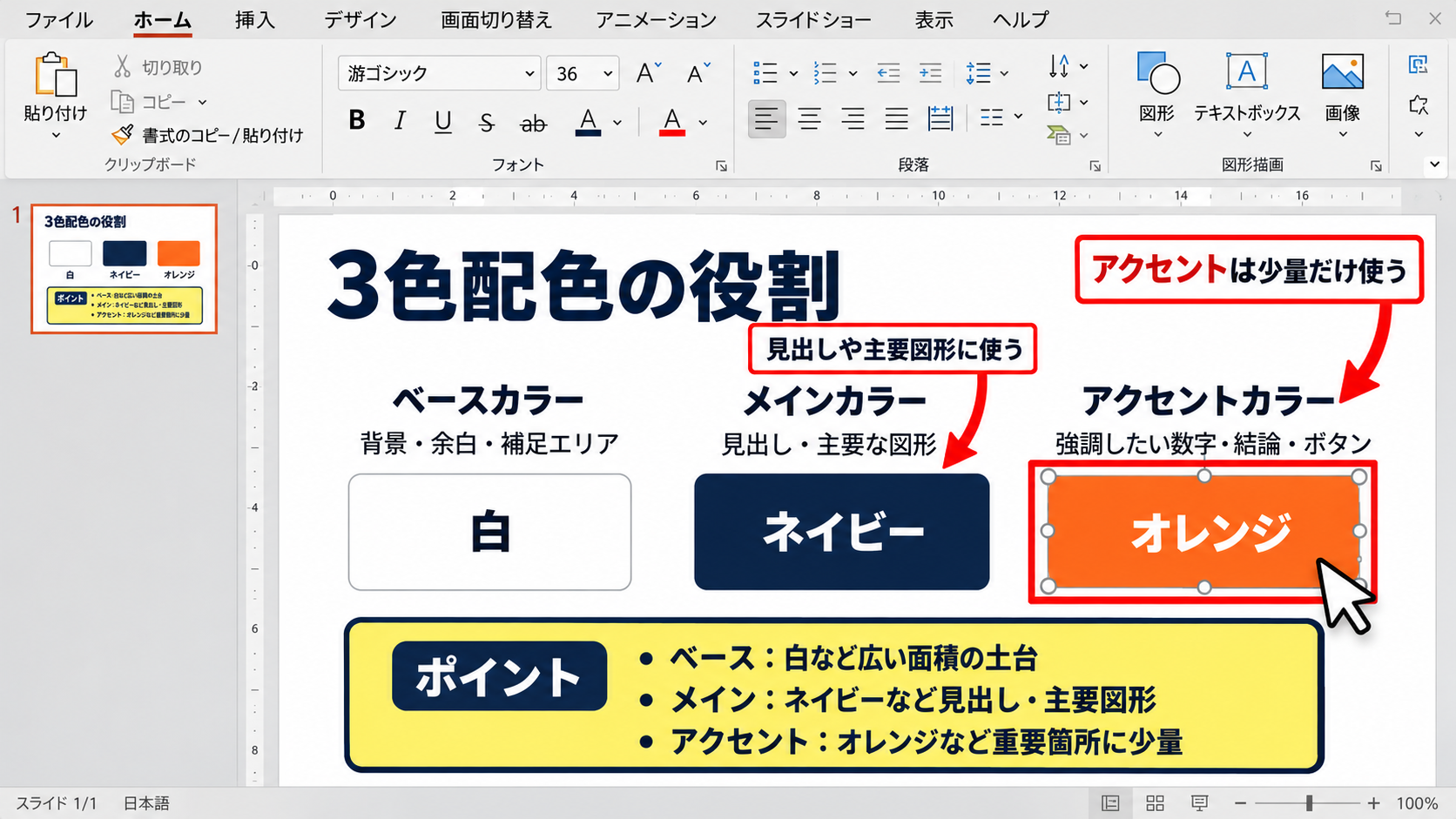Viewport: 1456px width, 819px height.
Task: Right-align the paragraph text
Action: (x=853, y=118)
